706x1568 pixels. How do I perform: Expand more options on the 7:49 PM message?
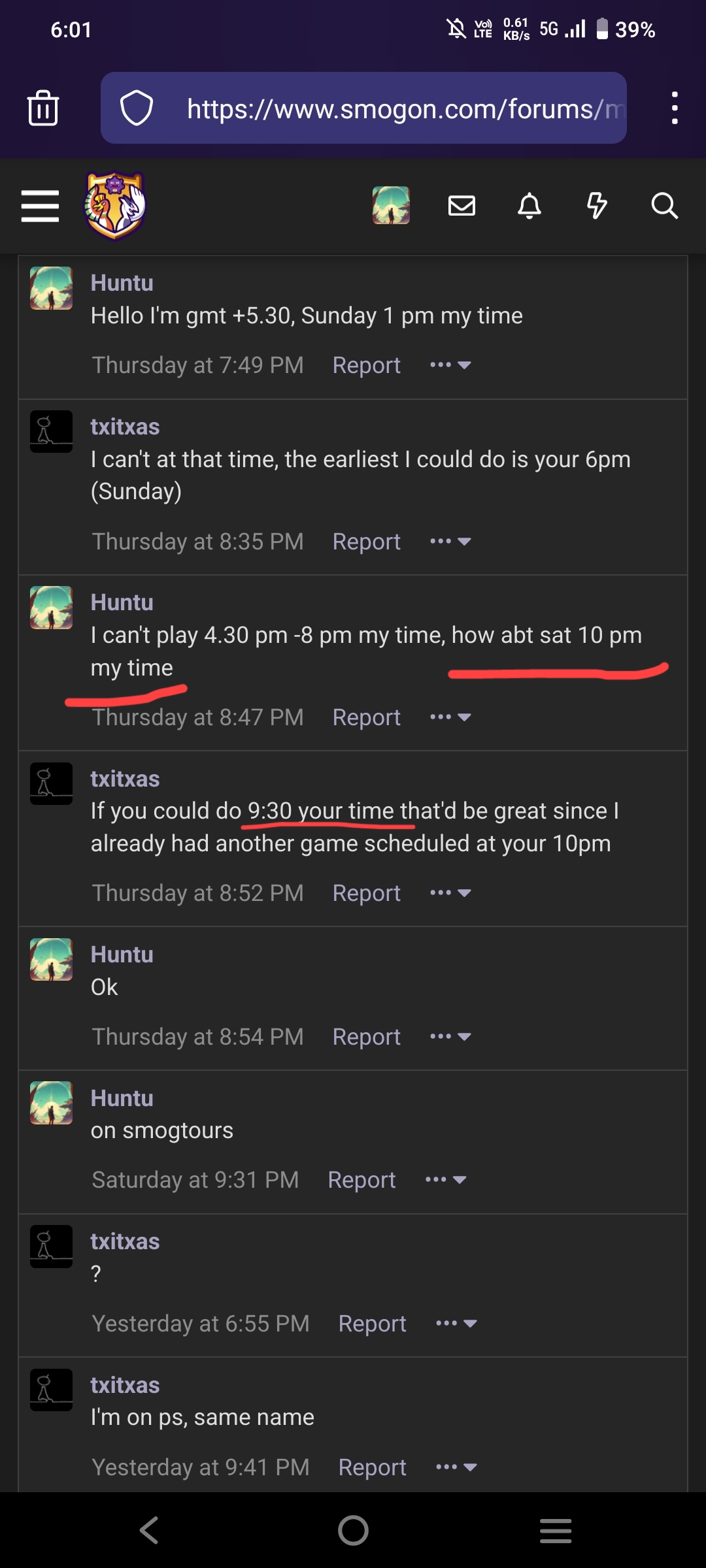click(450, 365)
